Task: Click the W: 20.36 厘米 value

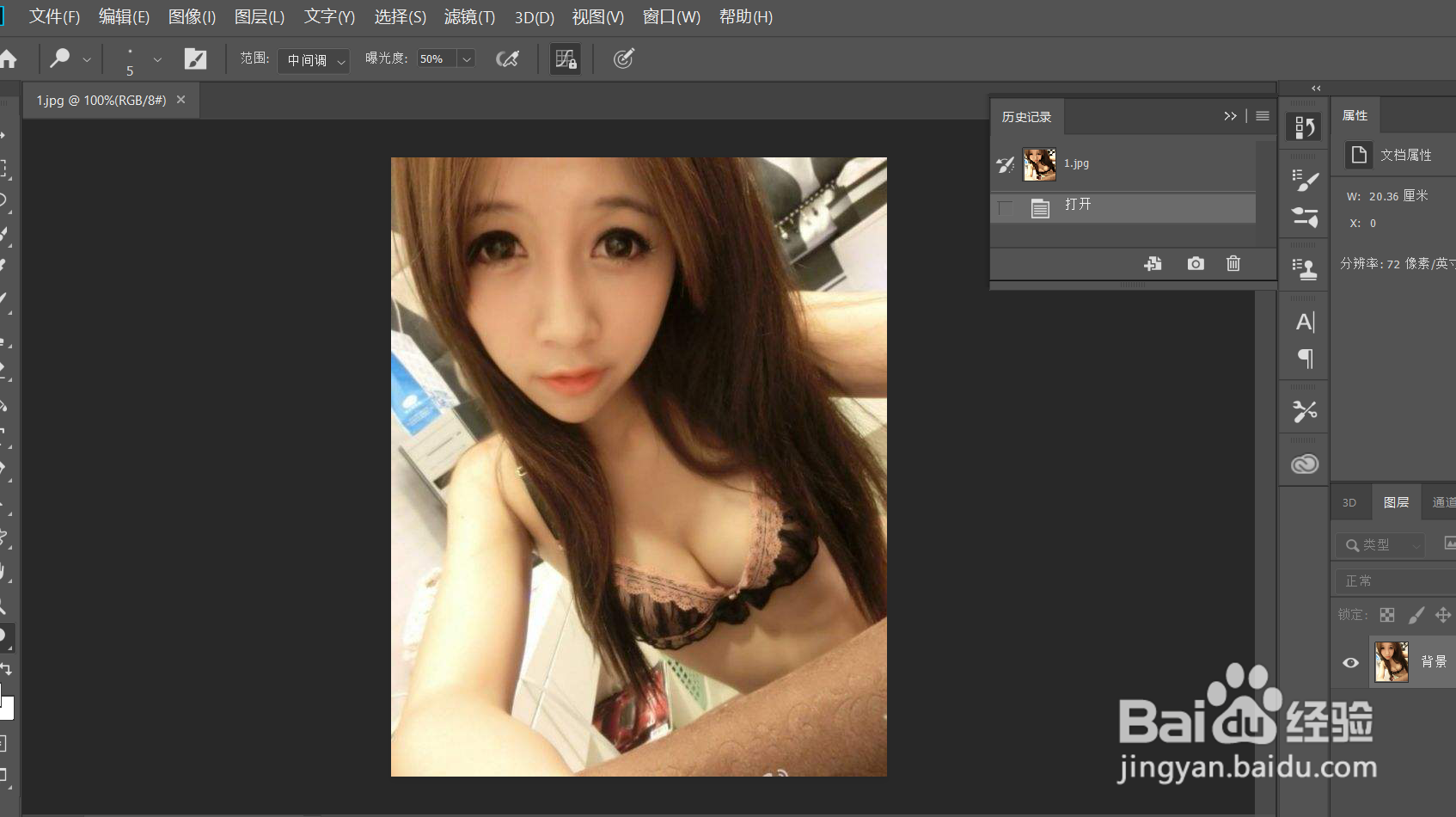Action: click(x=1398, y=196)
